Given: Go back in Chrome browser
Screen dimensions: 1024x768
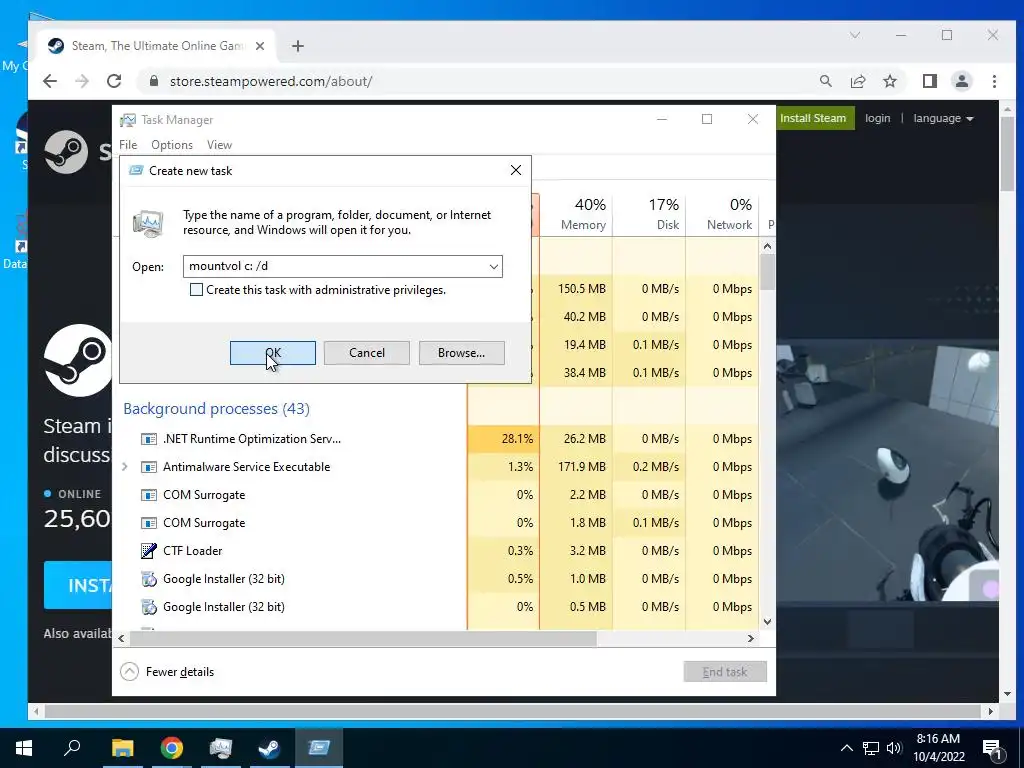Looking at the screenshot, I should click(x=50, y=81).
